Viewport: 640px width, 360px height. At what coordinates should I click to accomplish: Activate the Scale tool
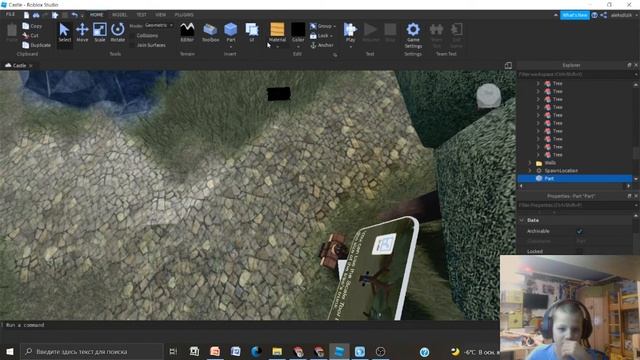(100, 32)
